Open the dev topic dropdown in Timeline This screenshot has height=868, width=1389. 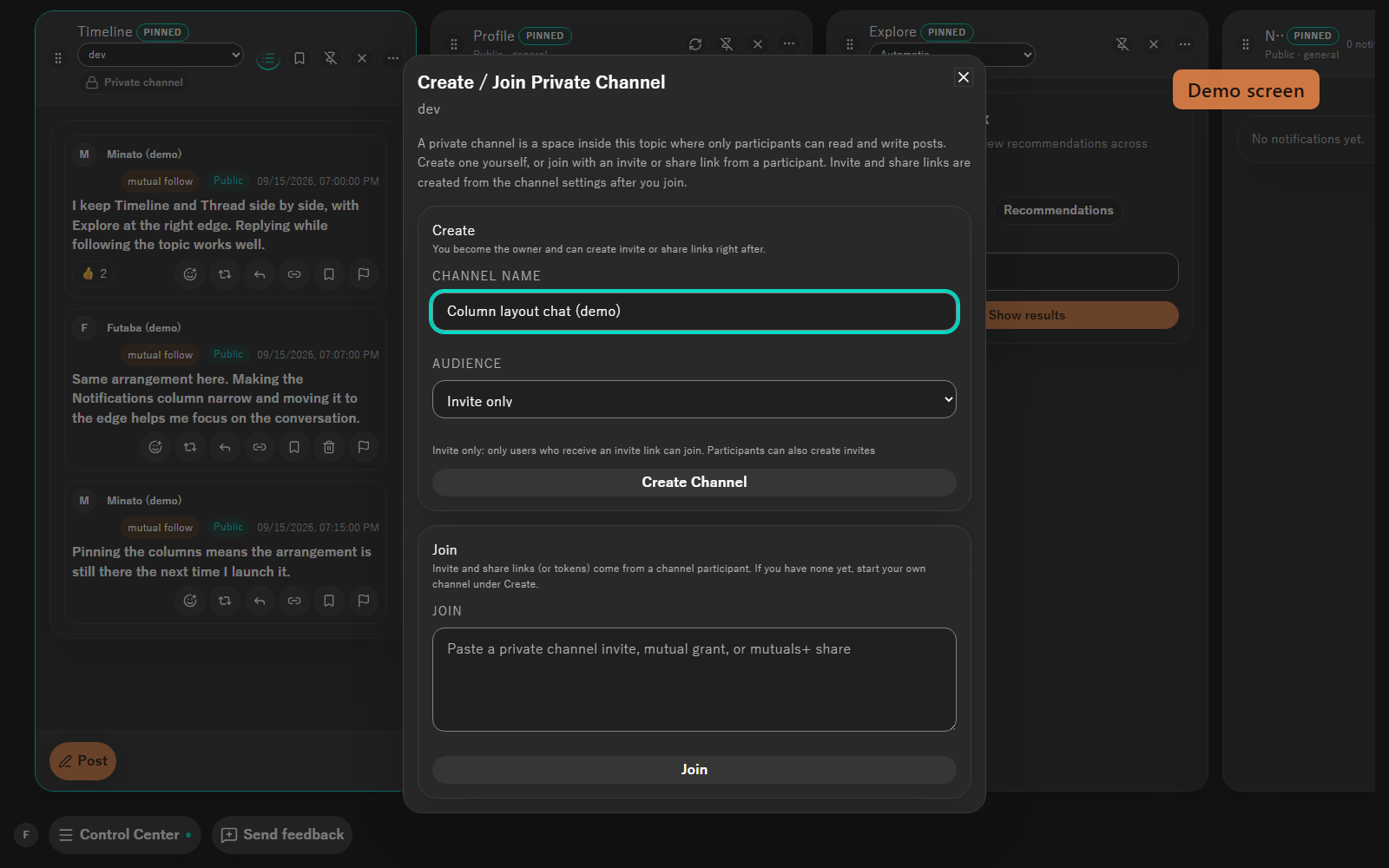tap(161, 55)
